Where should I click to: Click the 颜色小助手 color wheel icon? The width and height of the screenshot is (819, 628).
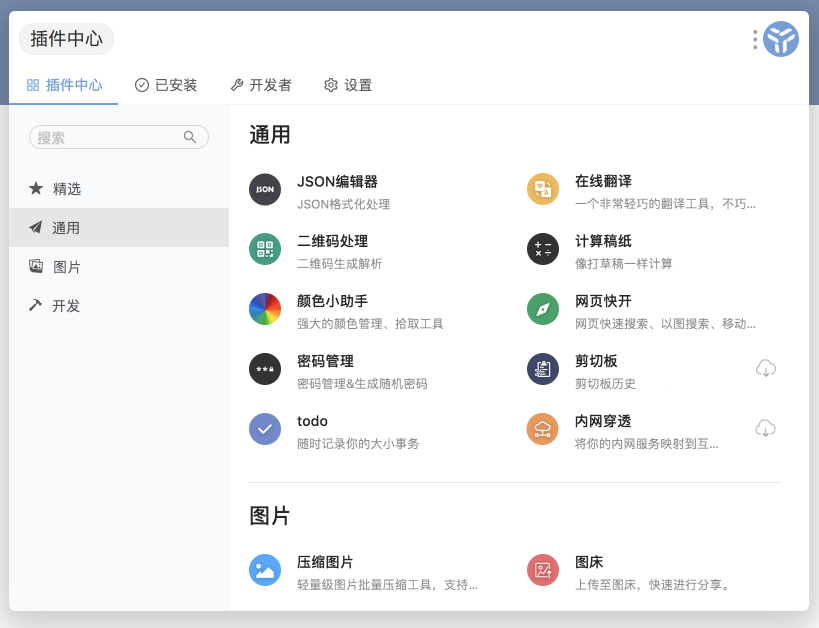(265, 309)
